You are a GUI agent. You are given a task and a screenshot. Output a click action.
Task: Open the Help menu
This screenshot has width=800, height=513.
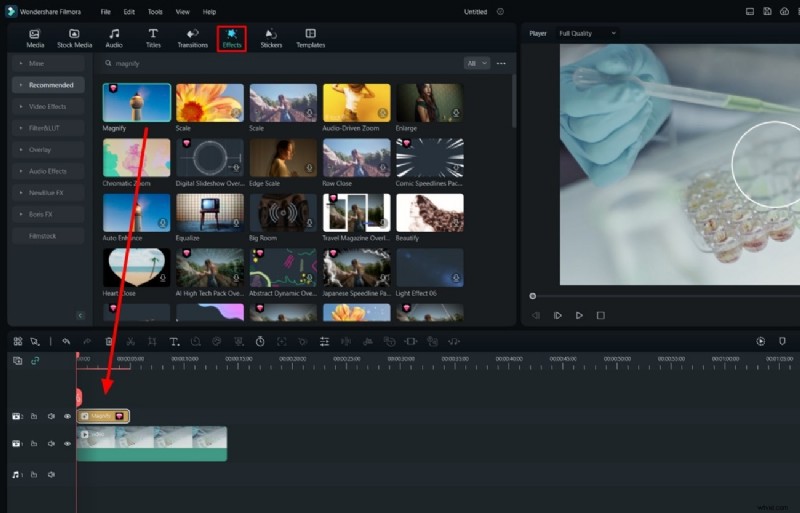(209, 12)
